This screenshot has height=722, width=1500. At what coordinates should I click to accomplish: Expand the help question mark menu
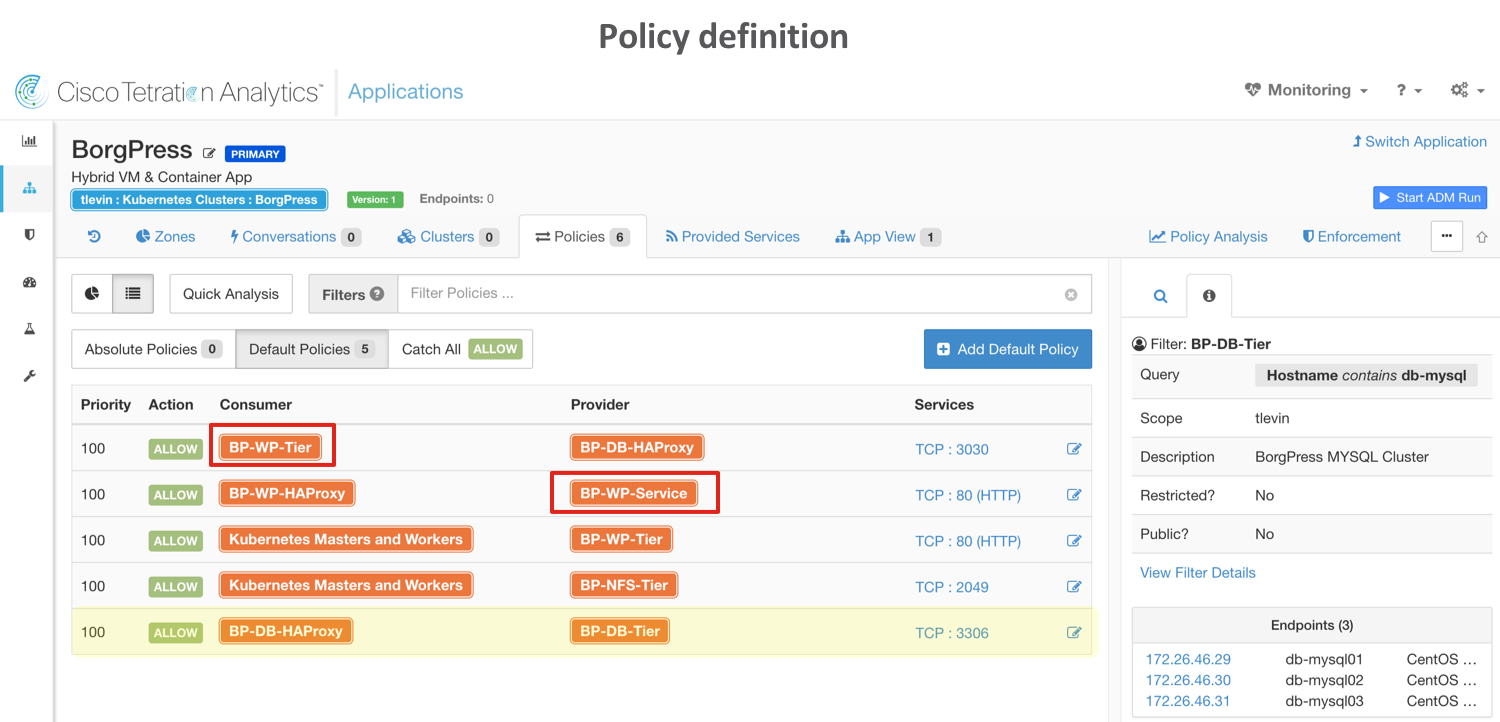[1409, 90]
